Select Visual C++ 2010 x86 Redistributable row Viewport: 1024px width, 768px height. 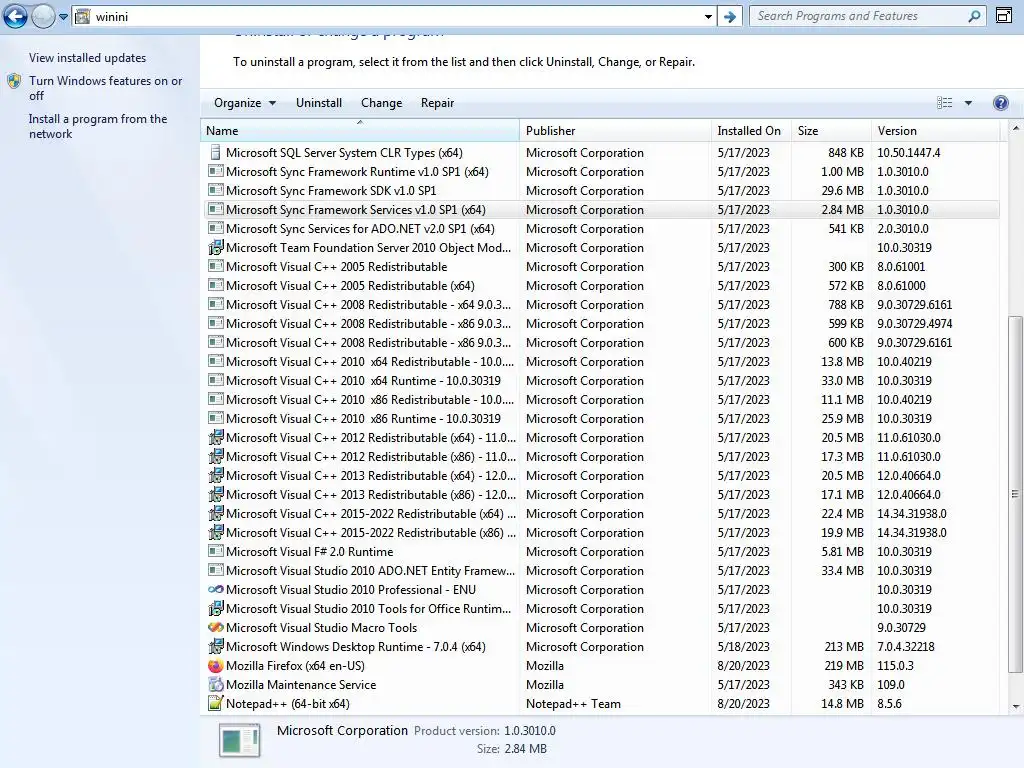point(600,400)
